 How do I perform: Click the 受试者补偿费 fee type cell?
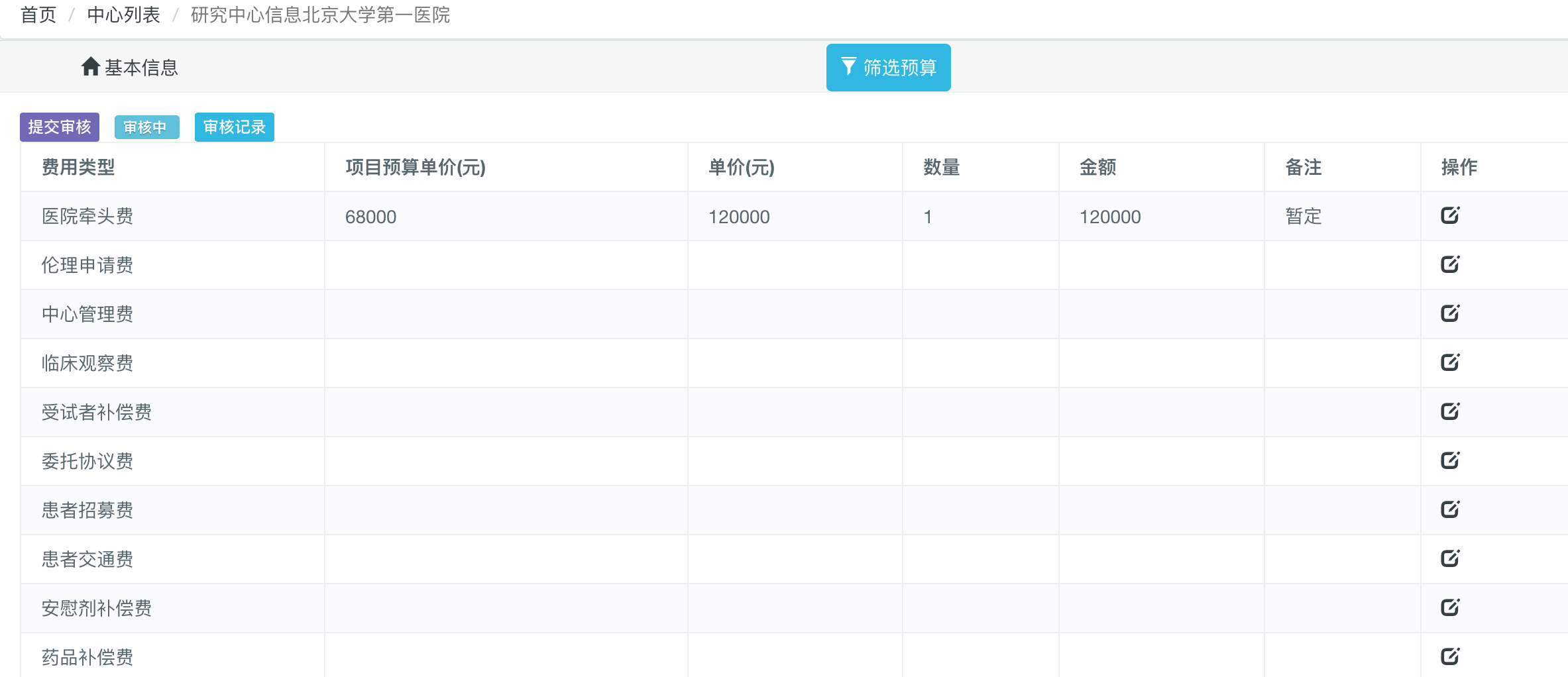pos(172,412)
